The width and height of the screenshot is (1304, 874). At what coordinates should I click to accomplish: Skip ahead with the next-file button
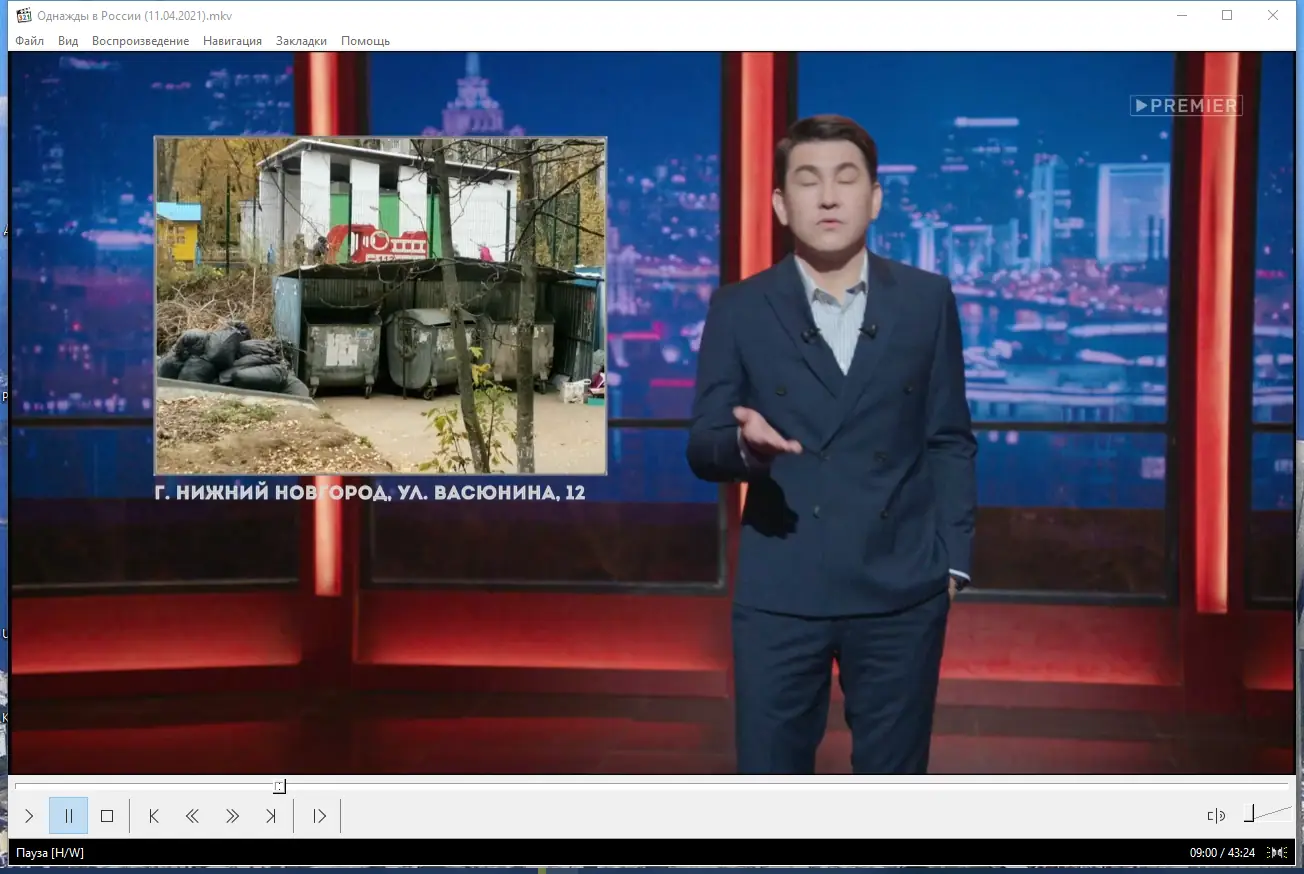[271, 816]
